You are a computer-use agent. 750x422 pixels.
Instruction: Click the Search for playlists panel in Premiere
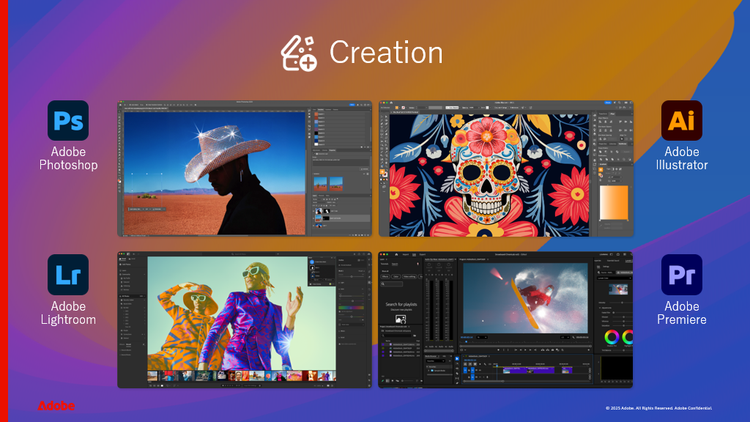[400, 303]
